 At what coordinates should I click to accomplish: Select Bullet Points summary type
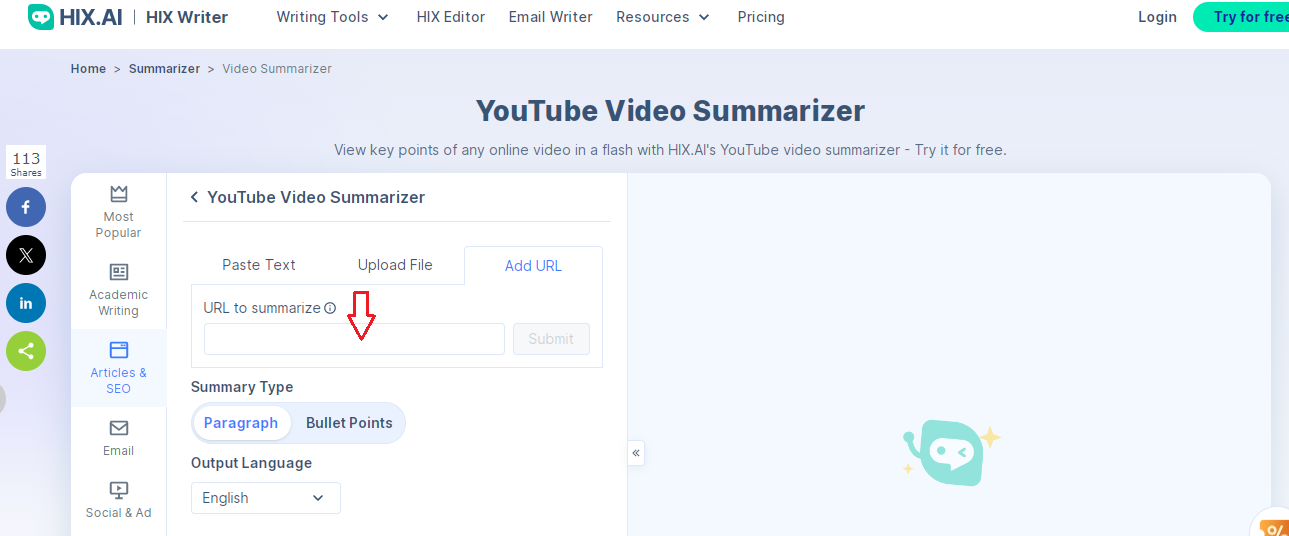(x=349, y=423)
